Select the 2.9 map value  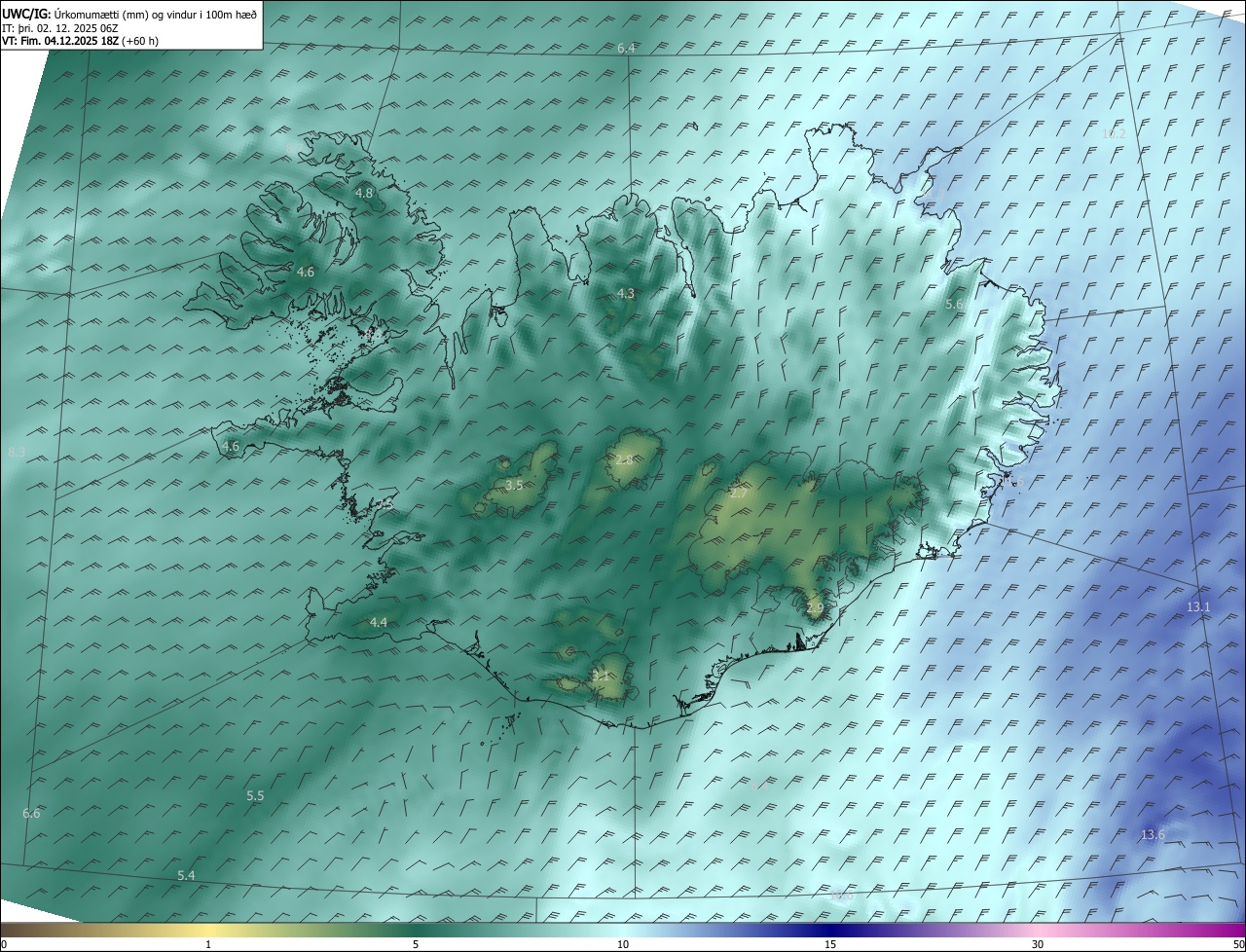[x=815, y=608]
